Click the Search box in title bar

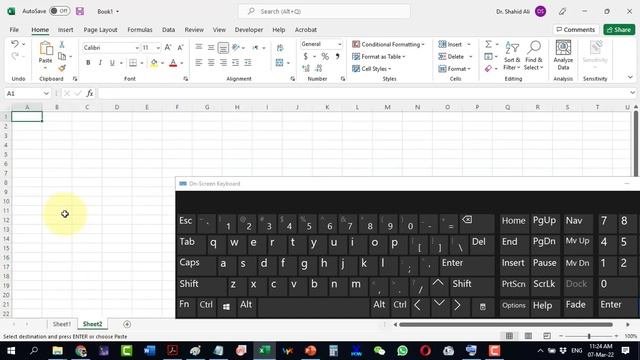[324, 11]
